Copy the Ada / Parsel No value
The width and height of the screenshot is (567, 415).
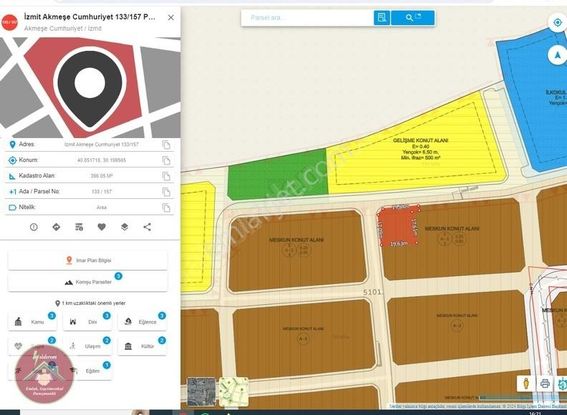(x=166, y=192)
